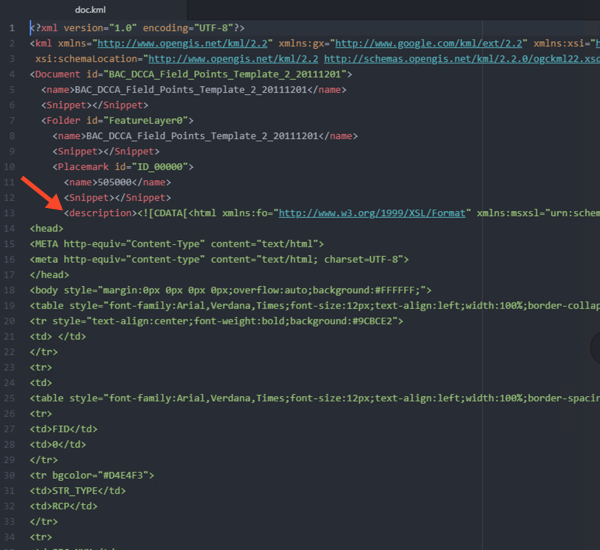Open the w3.org/1999/XSL/Format link
This screenshot has width=600, height=550.
(x=372, y=213)
